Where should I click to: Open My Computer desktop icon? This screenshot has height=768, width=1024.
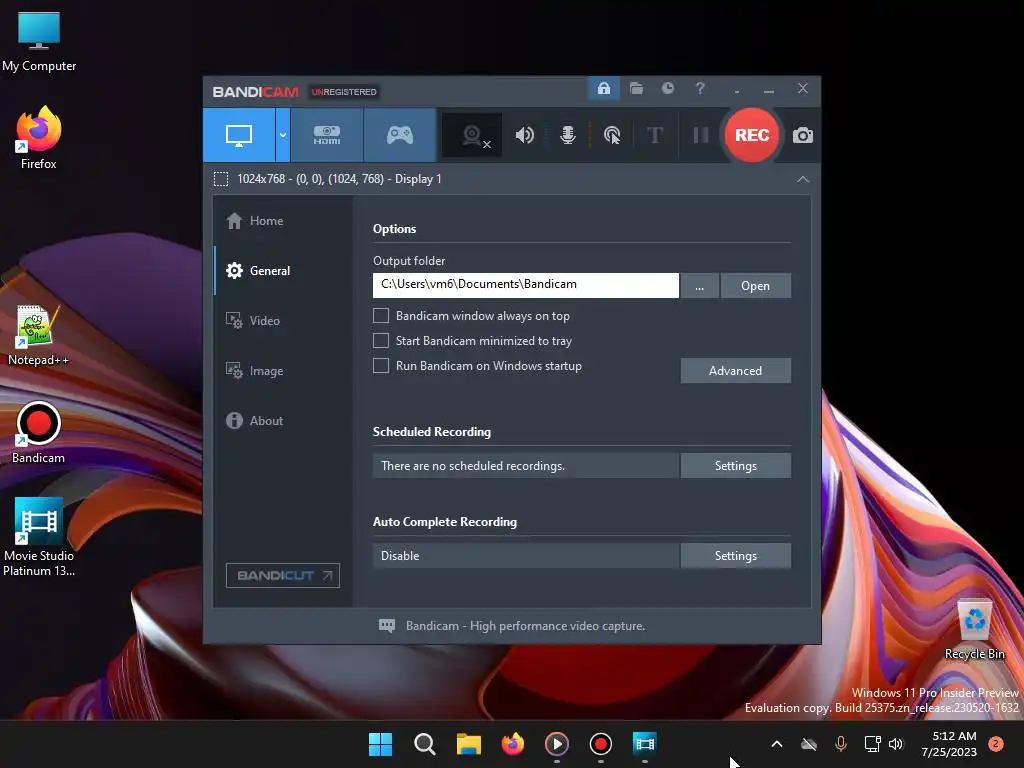[x=39, y=42]
